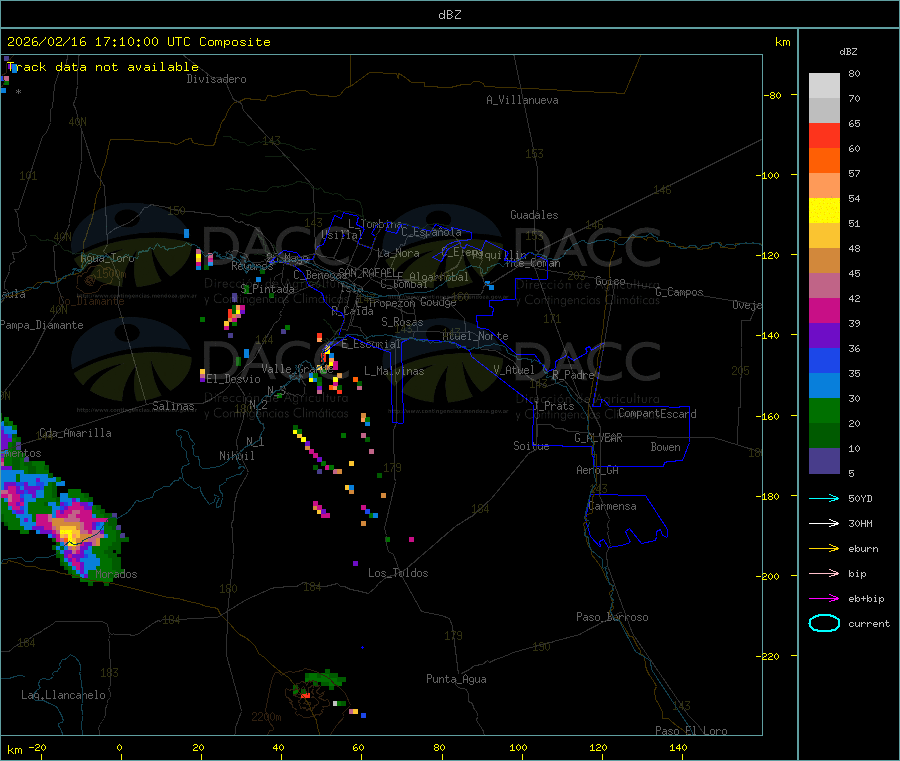
Task: Click the G_Campos map label
Action: click(x=679, y=292)
